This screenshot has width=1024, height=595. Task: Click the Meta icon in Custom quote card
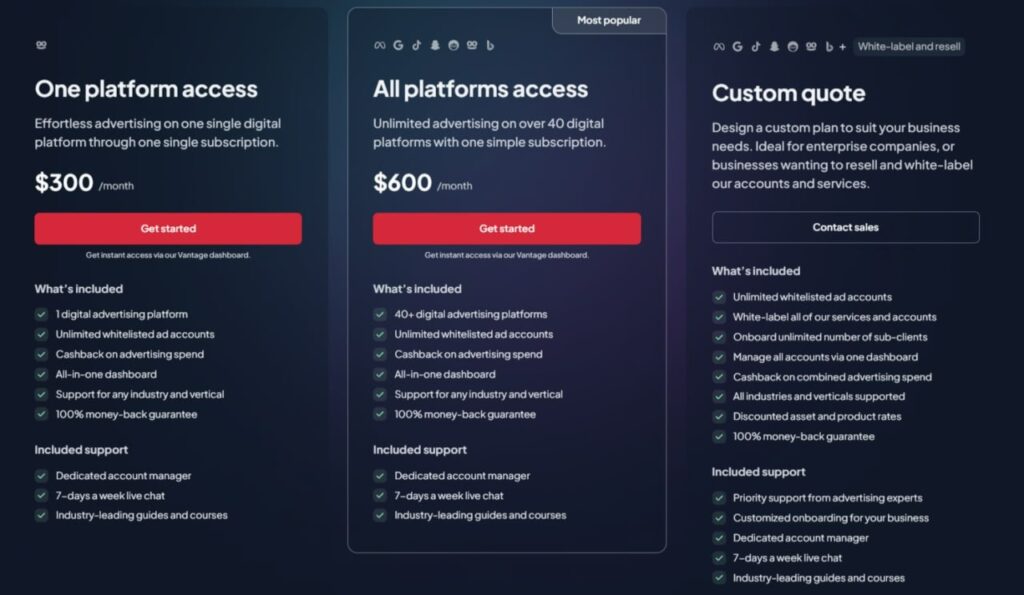coord(719,46)
